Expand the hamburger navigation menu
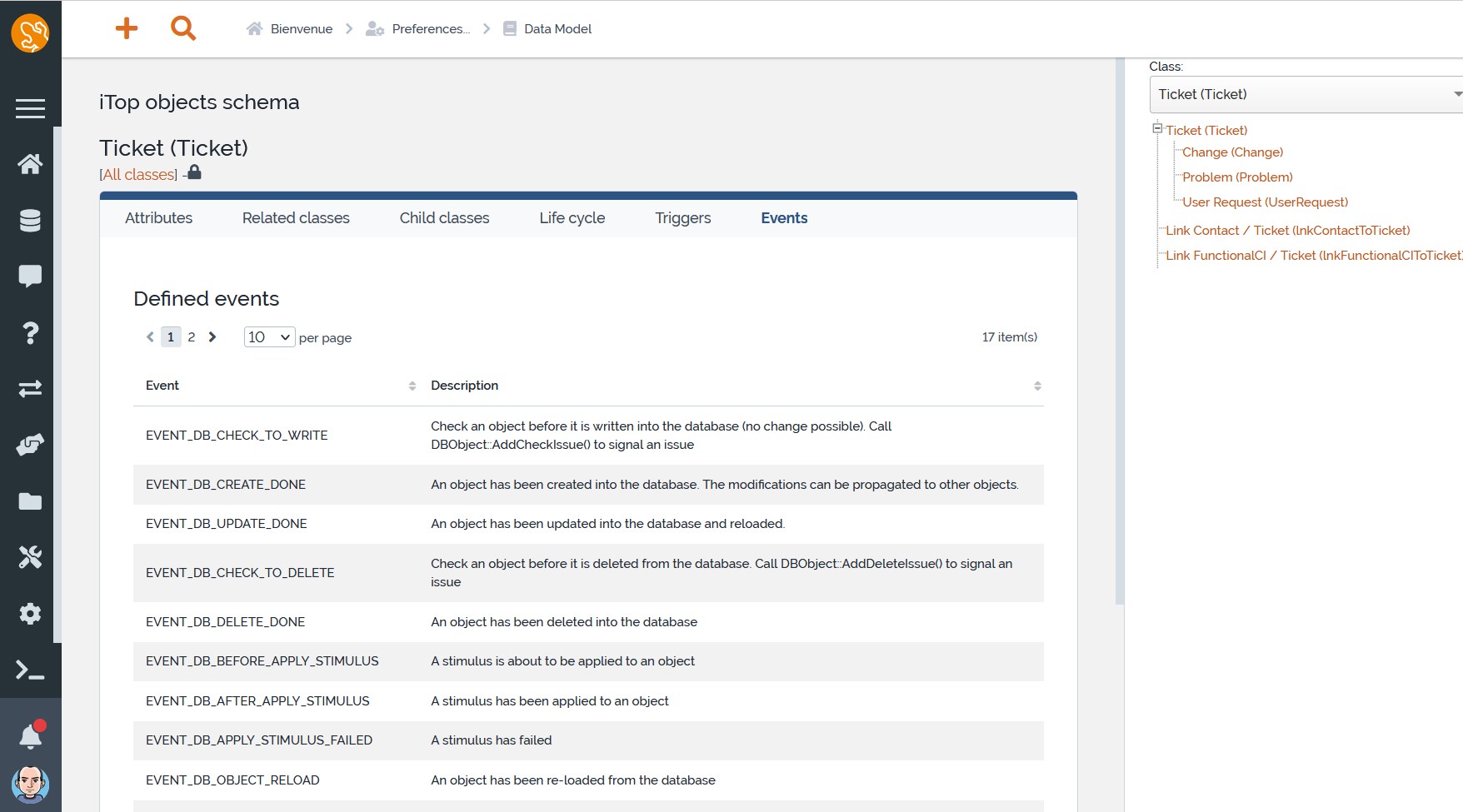 click(30, 108)
